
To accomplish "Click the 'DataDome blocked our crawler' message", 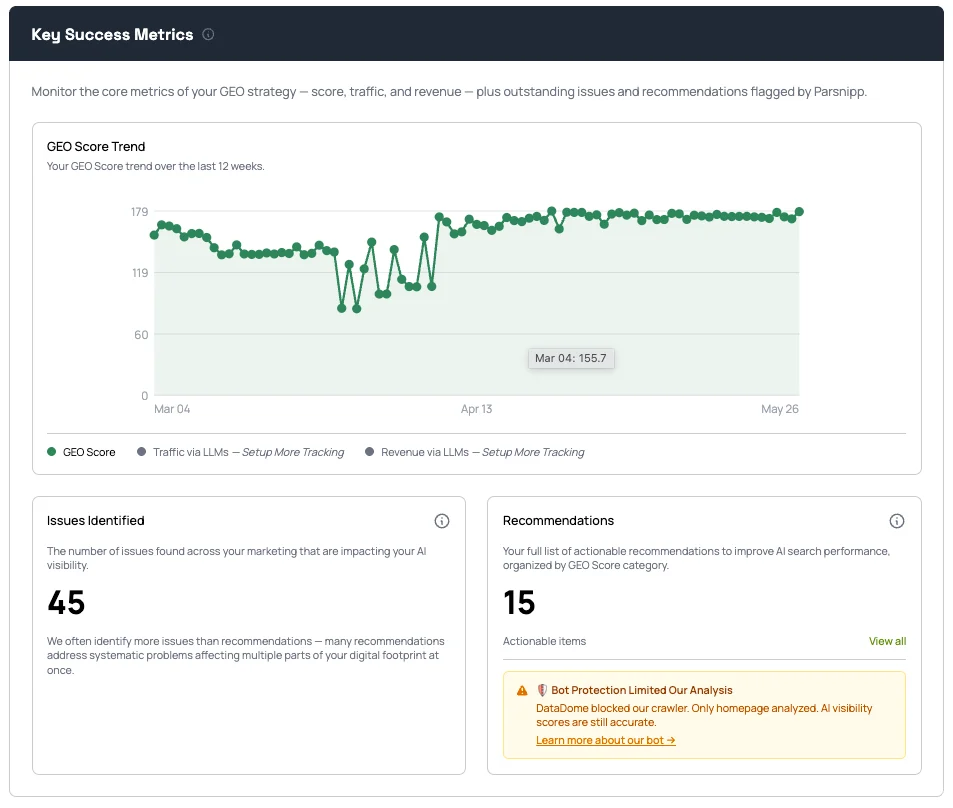I will pyautogui.click(x=704, y=715).
